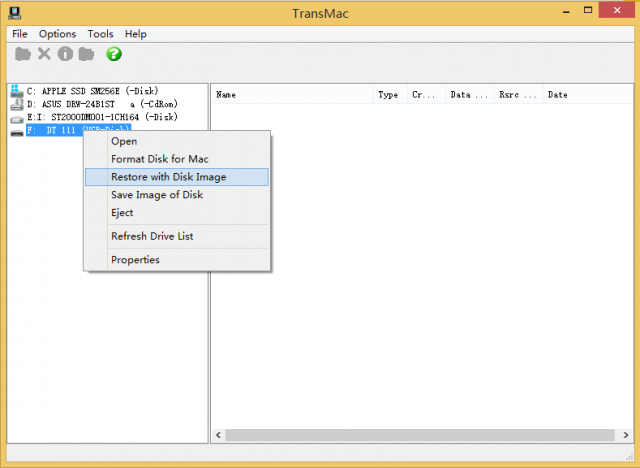This screenshot has height=468, width=640.
Task: Click the horizontal scrollbar left arrow
Action: pos(218,435)
